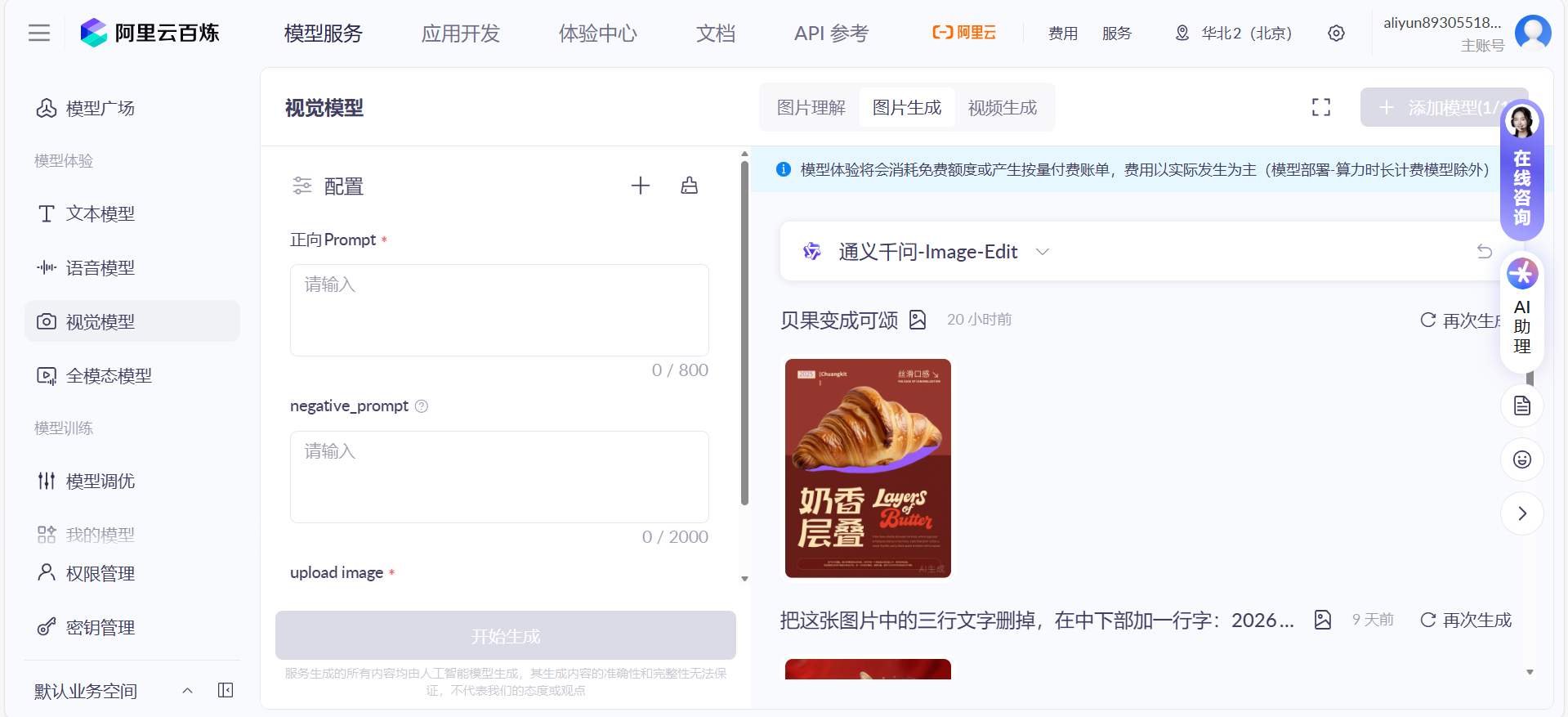
Task: Click the configuration panel scrollbar
Action: [x=744, y=334]
